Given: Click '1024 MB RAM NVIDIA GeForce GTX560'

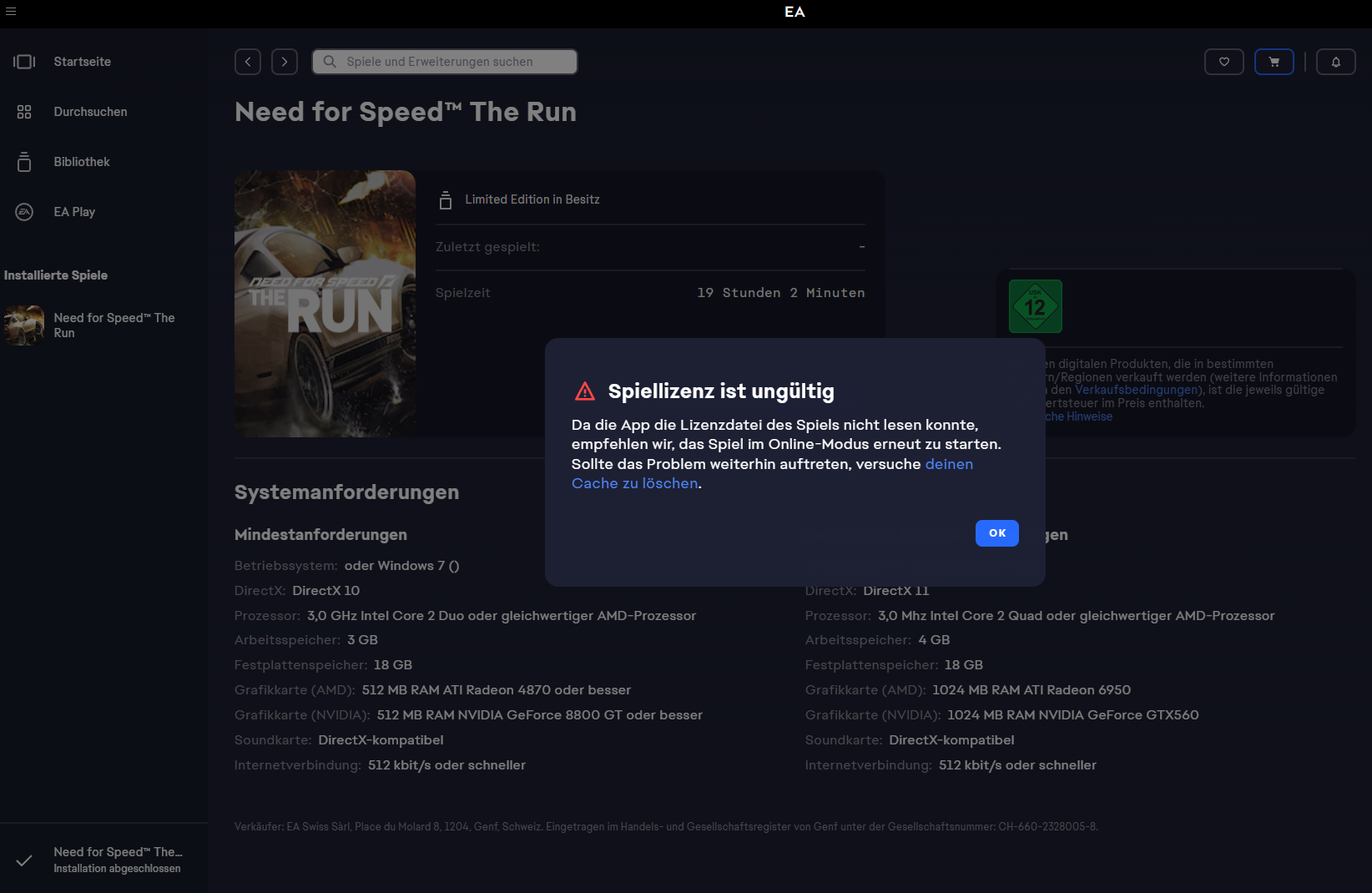Looking at the screenshot, I should point(1073,715).
